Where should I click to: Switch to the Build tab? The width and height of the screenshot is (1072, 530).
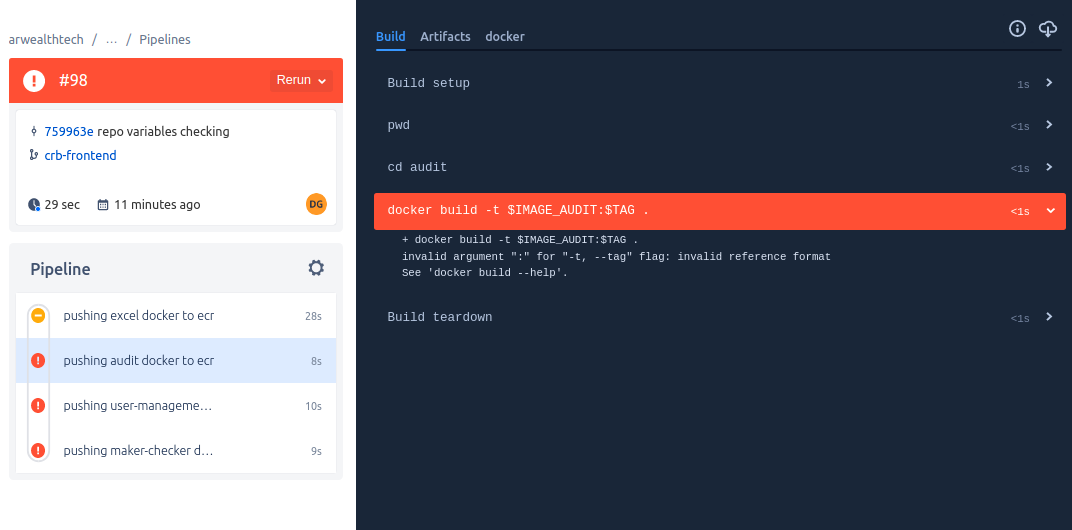click(390, 37)
